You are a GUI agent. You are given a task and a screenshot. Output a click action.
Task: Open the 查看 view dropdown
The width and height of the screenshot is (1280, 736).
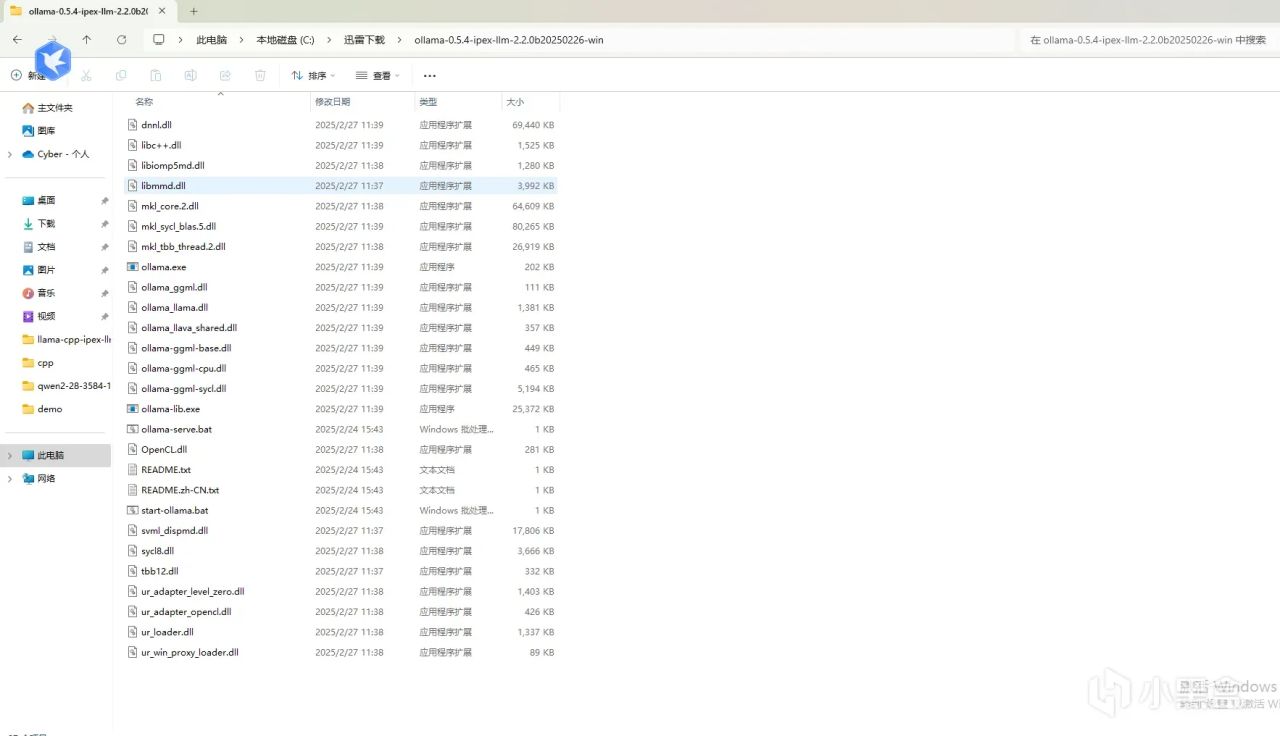[377, 75]
